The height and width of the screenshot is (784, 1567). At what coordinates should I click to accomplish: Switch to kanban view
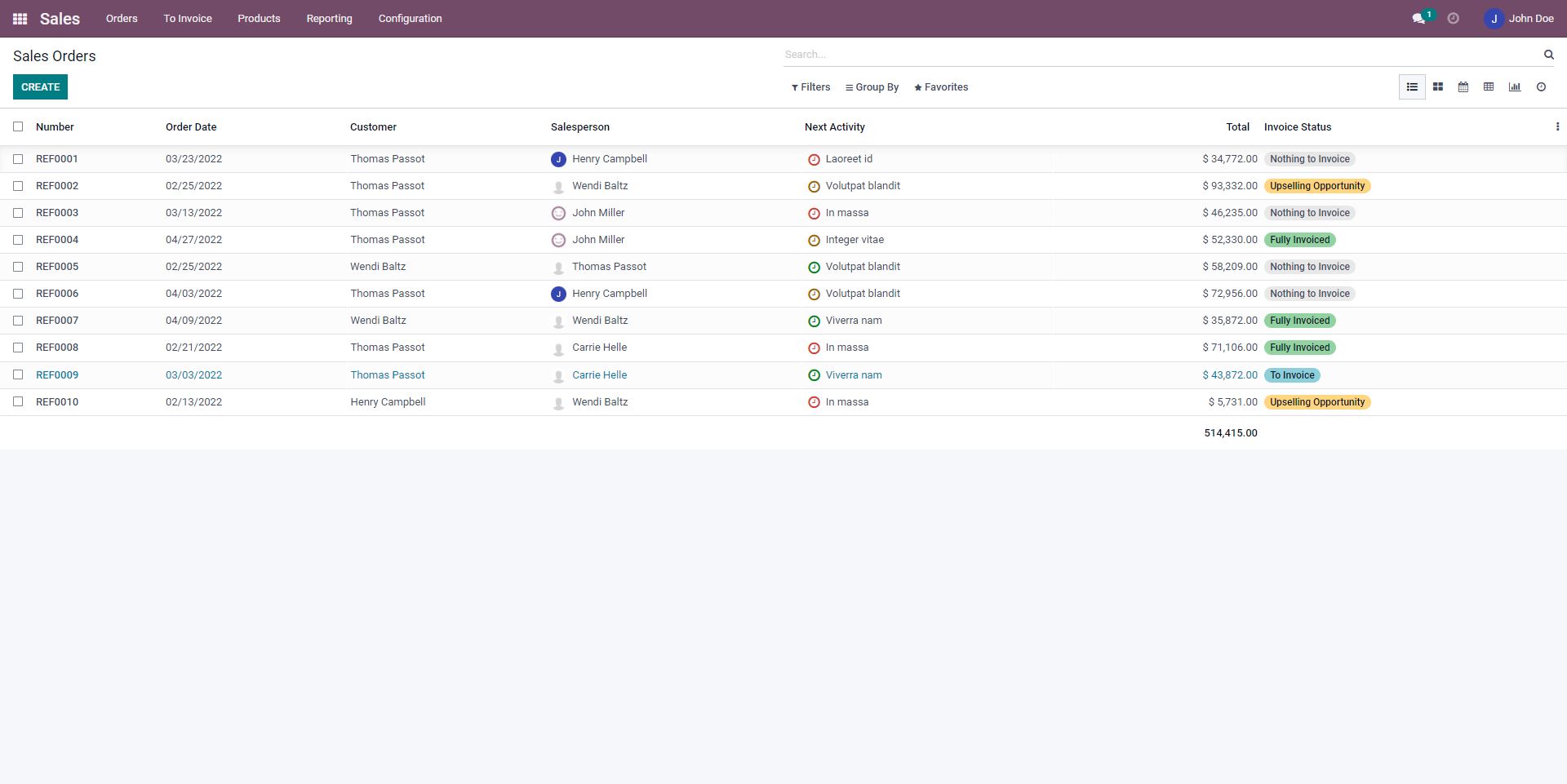1438,87
